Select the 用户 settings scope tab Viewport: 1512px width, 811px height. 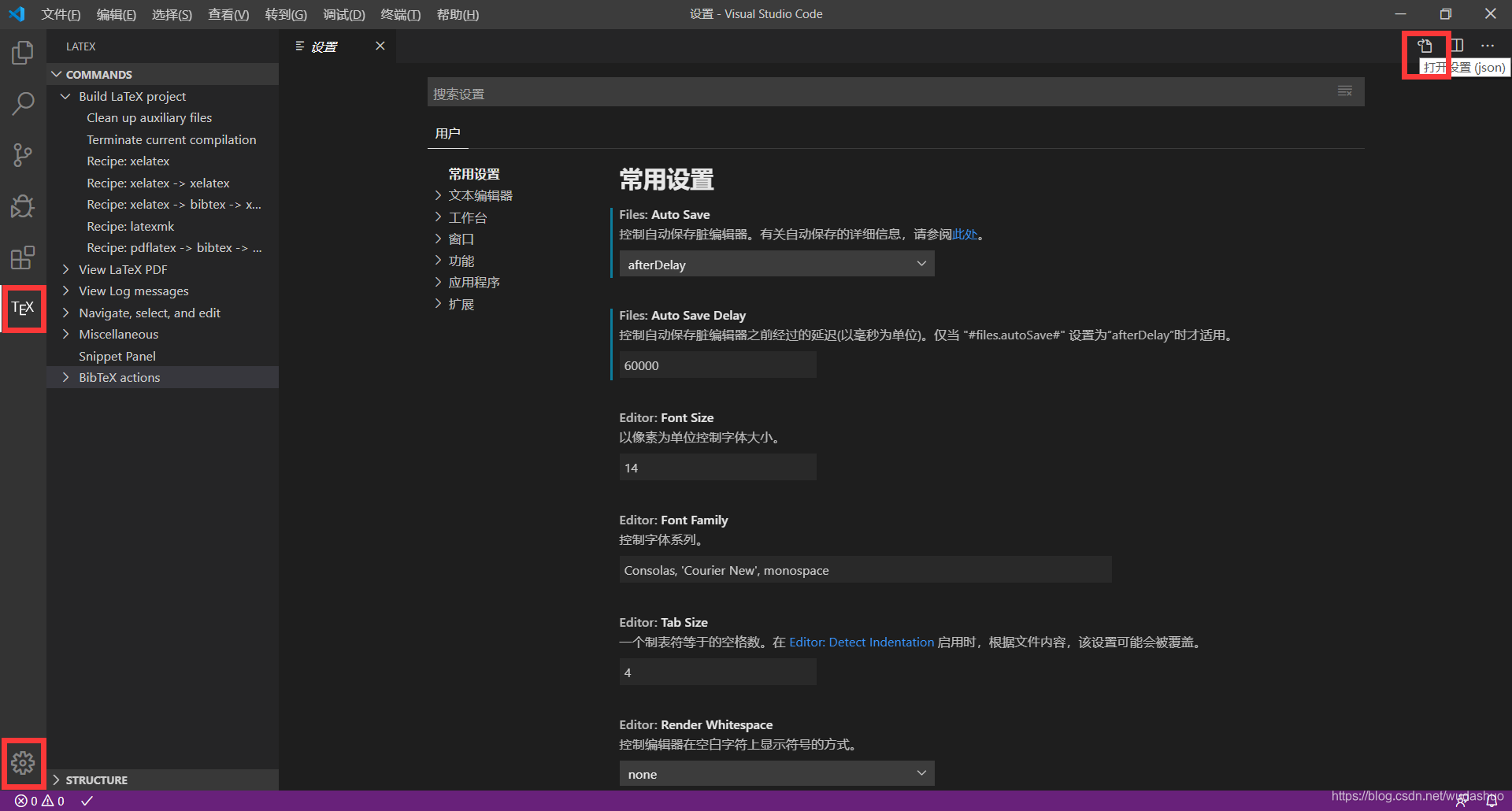pyautogui.click(x=447, y=133)
